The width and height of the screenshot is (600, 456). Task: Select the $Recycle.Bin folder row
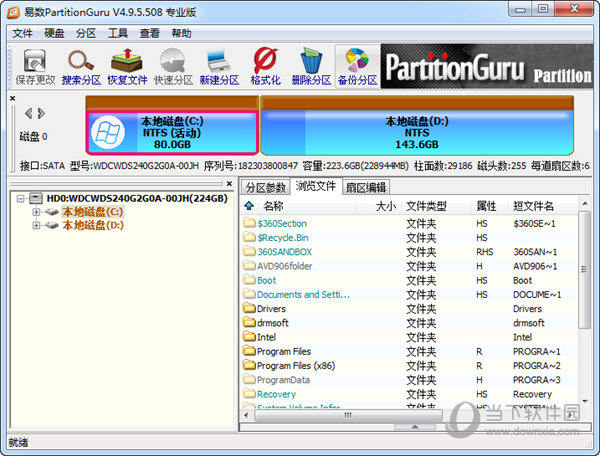tap(409, 238)
